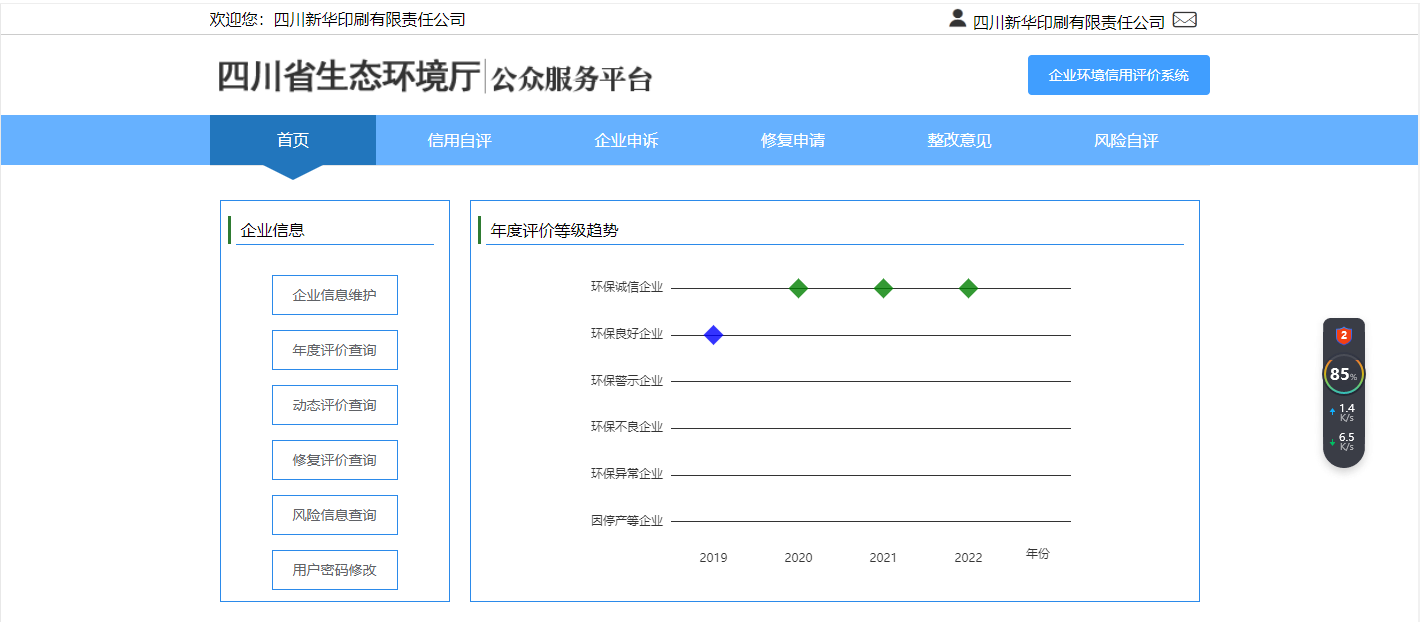This screenshot has height=622, width=1420.
Task: Open 企业信息维护 button
Action: (x=335, y=295)
